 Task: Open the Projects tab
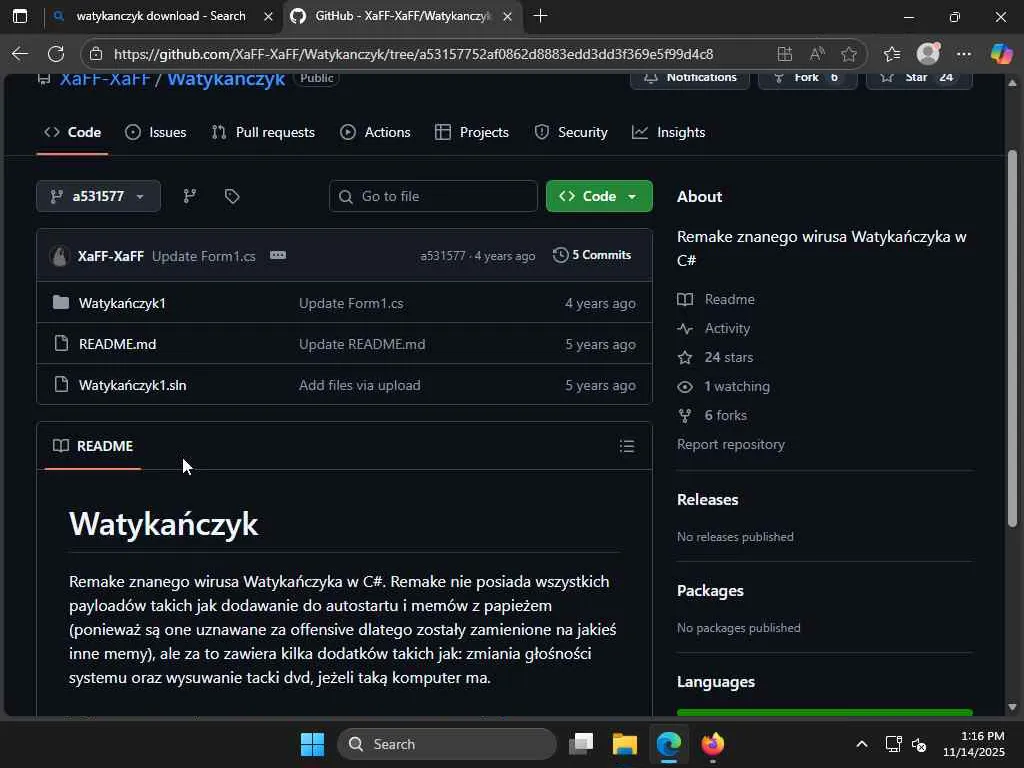point(472,133)
